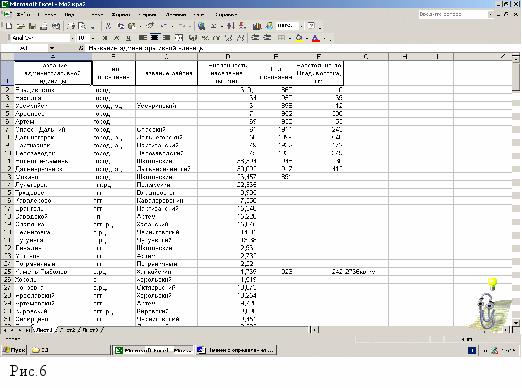Switch to the Word document taskbar button
The width and height of the screenshot is (522, 388).
click(236, 350)
